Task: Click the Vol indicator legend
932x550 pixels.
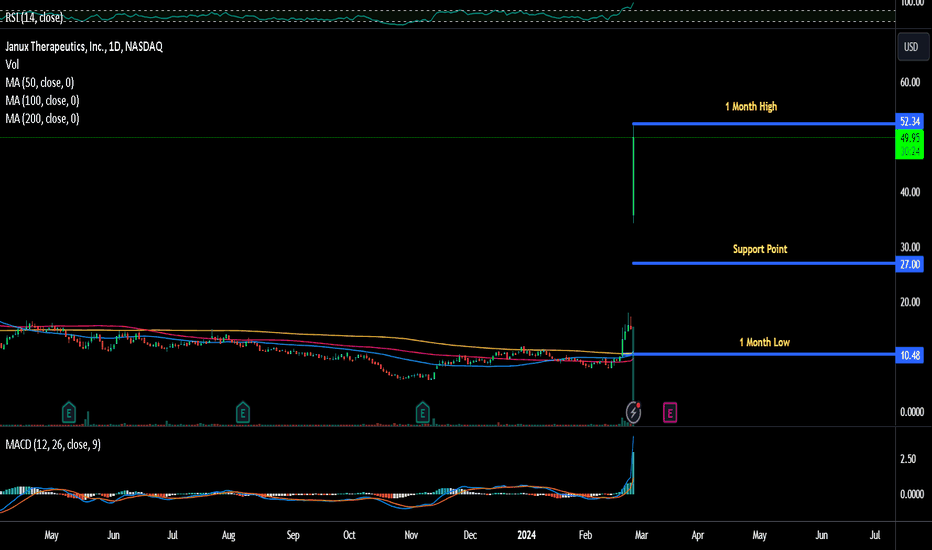Action: [13, 65]
